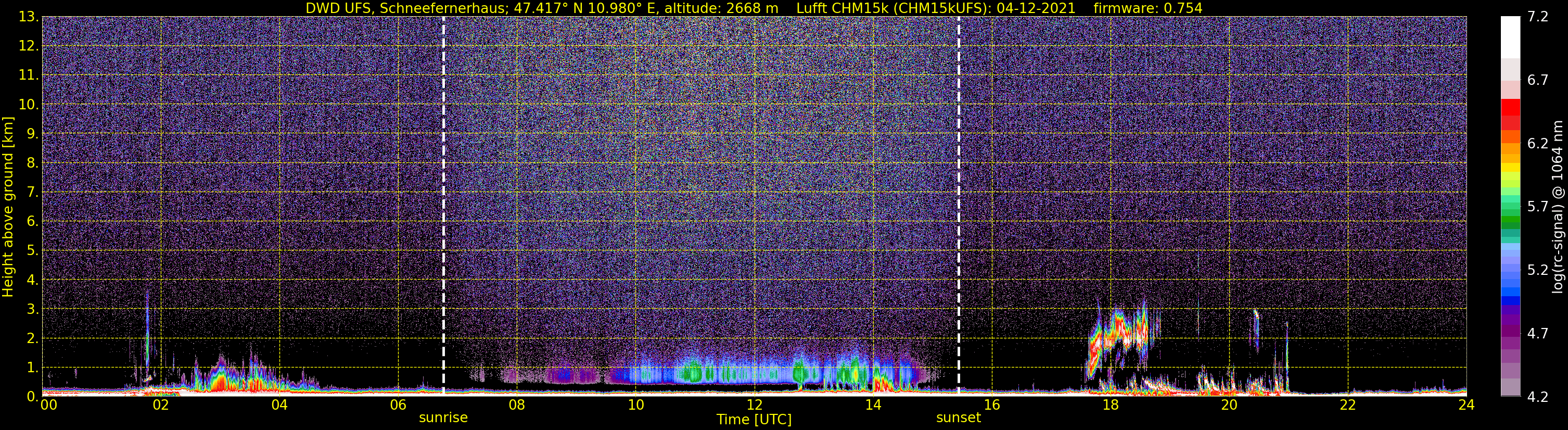1568x430 pixels.
Task: Click the '5.' height tick label
Action: pyautogui.click(x=32, y=251)
